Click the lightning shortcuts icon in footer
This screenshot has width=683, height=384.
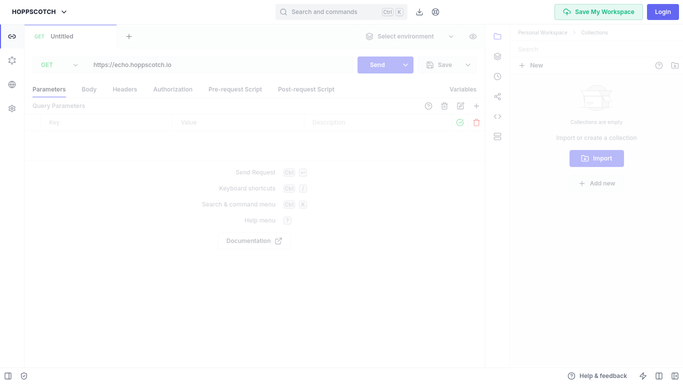[x=643, y=376]
